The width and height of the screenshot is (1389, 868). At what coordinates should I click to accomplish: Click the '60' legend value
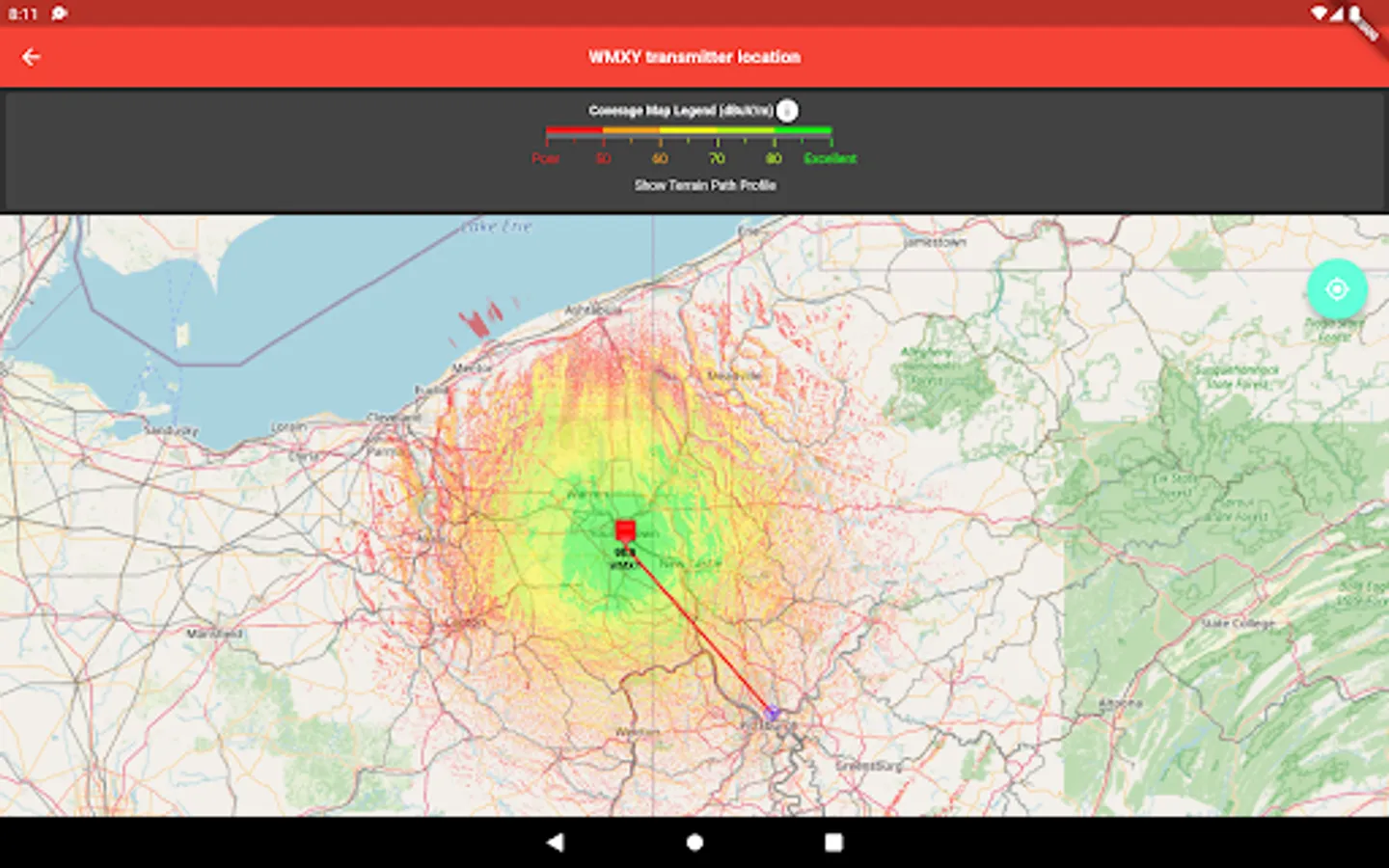point(660,158)
